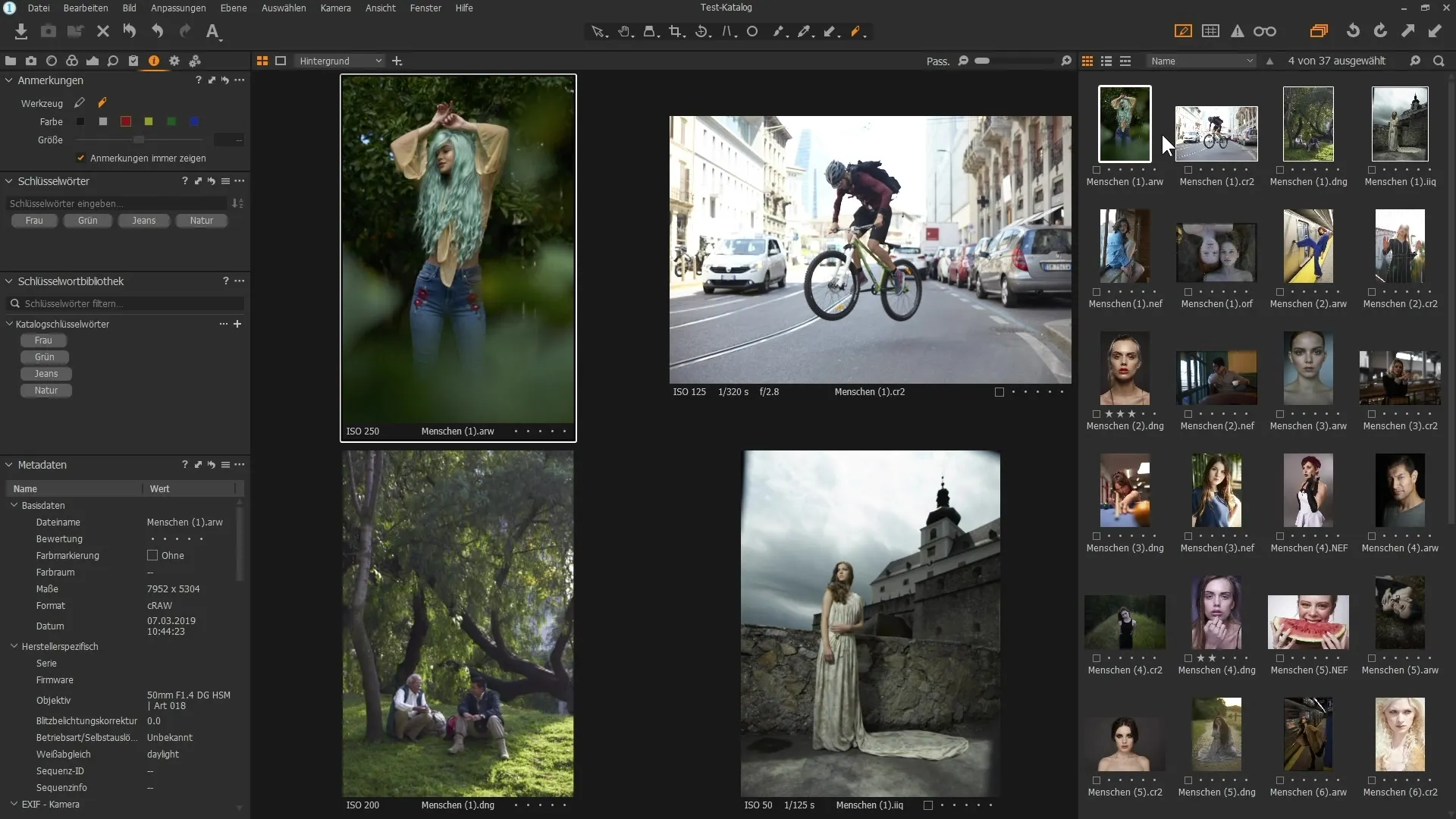Collapse the Anmerkungen panel
Viewport: 1456px width, 819px height.
9,80
